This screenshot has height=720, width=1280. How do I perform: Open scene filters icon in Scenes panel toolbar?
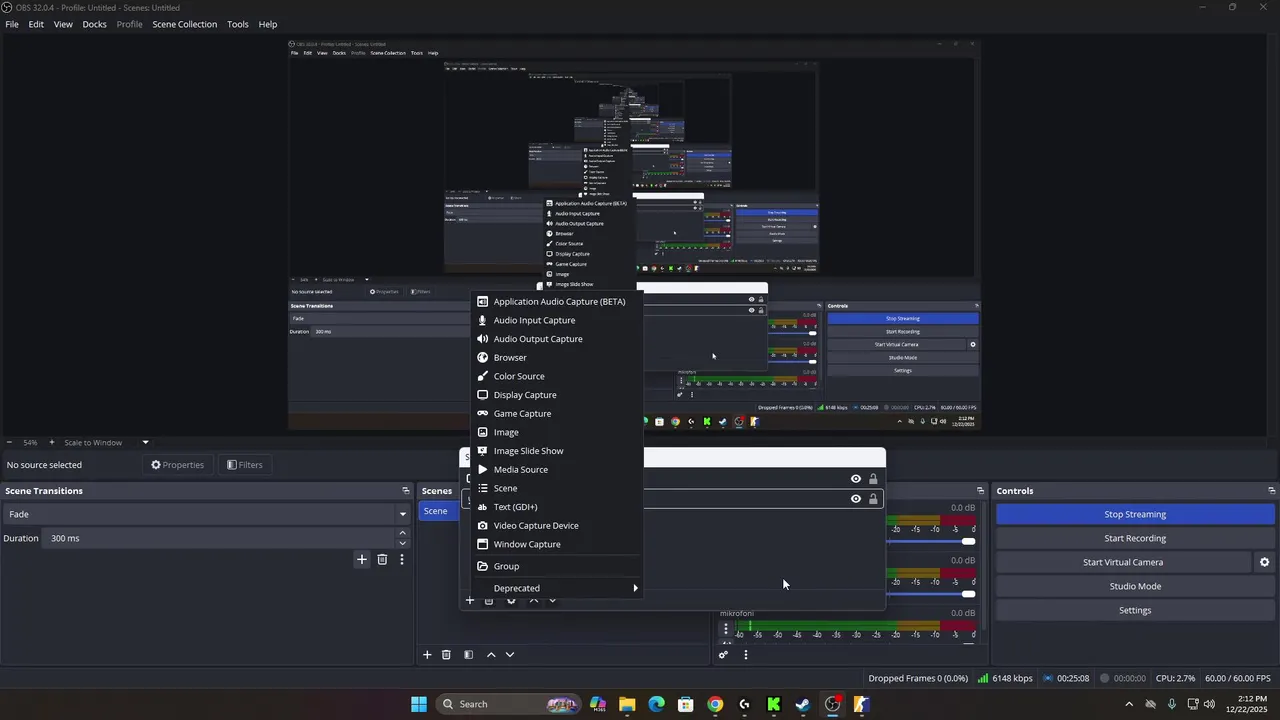tap(468, 655)
